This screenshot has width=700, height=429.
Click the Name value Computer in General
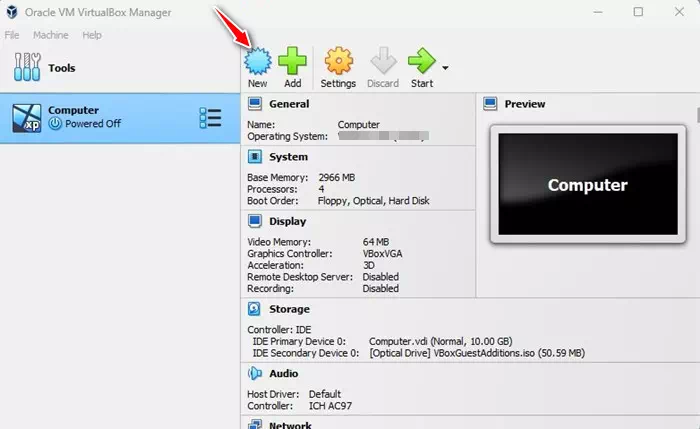pyautogui.click(x=358, y=125)
